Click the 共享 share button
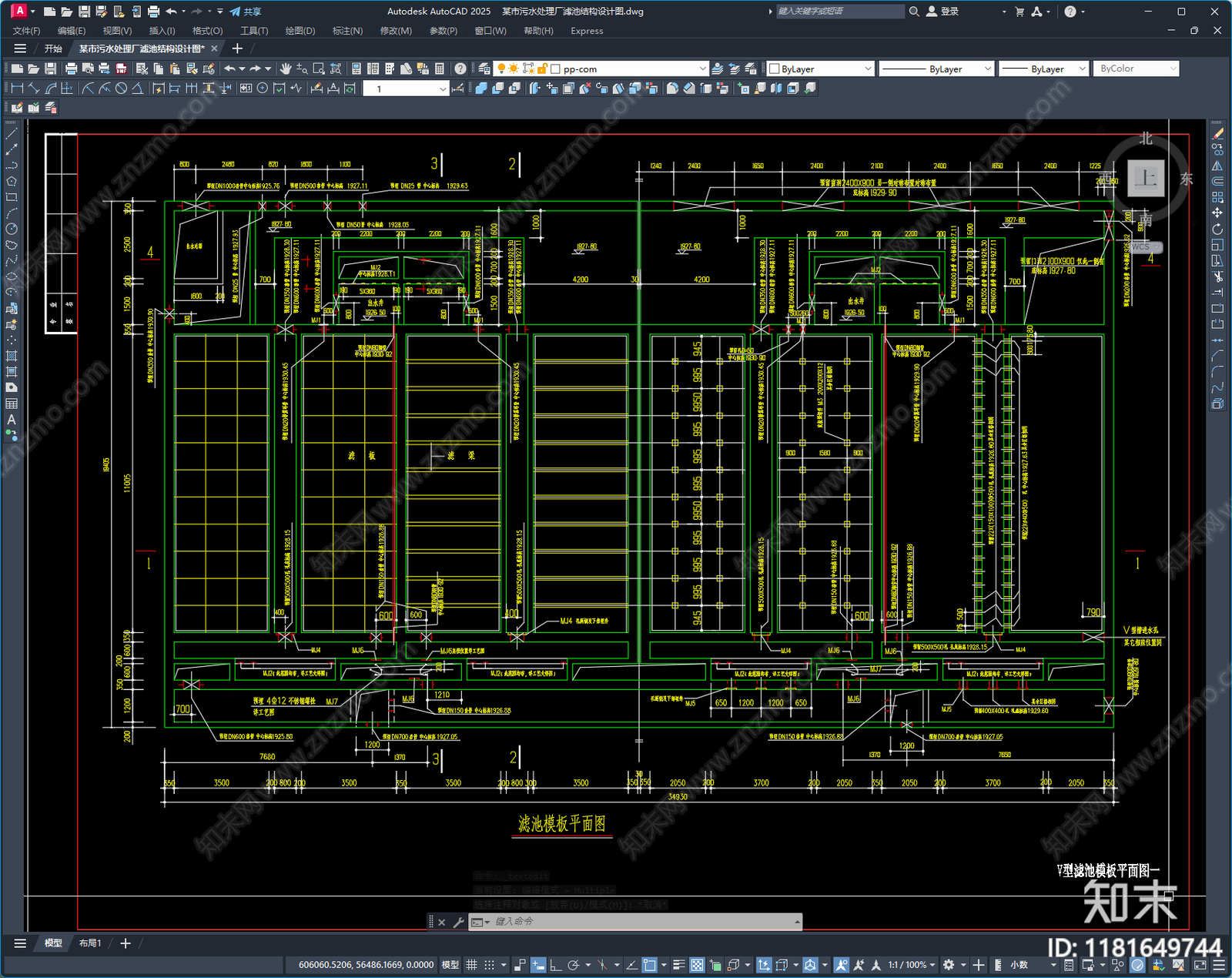The width and height of the screenshot is (1232, 978). click(246, 12)
